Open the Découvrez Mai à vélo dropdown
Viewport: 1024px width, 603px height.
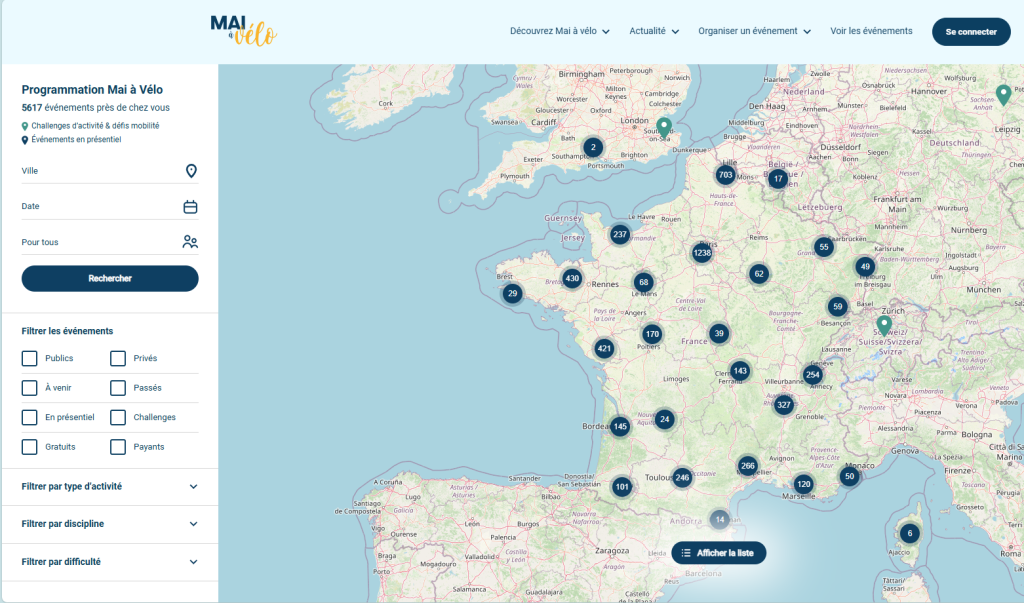(x=560, y=31)
